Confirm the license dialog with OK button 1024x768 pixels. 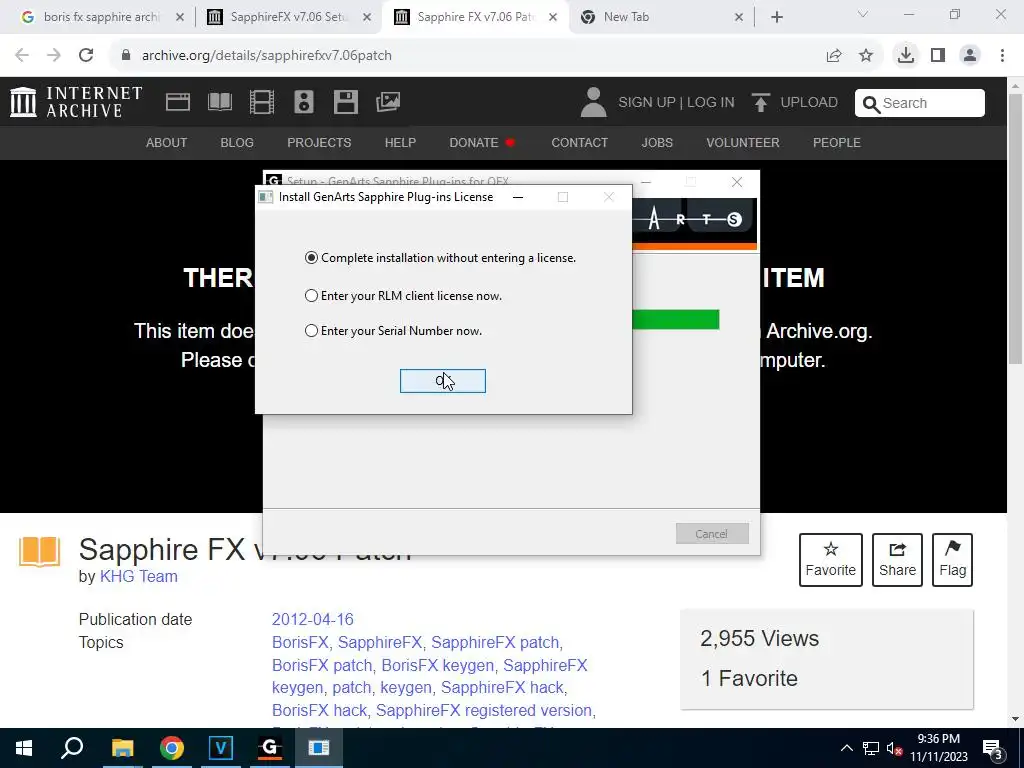pyautogui.click(x=443, y=381)
